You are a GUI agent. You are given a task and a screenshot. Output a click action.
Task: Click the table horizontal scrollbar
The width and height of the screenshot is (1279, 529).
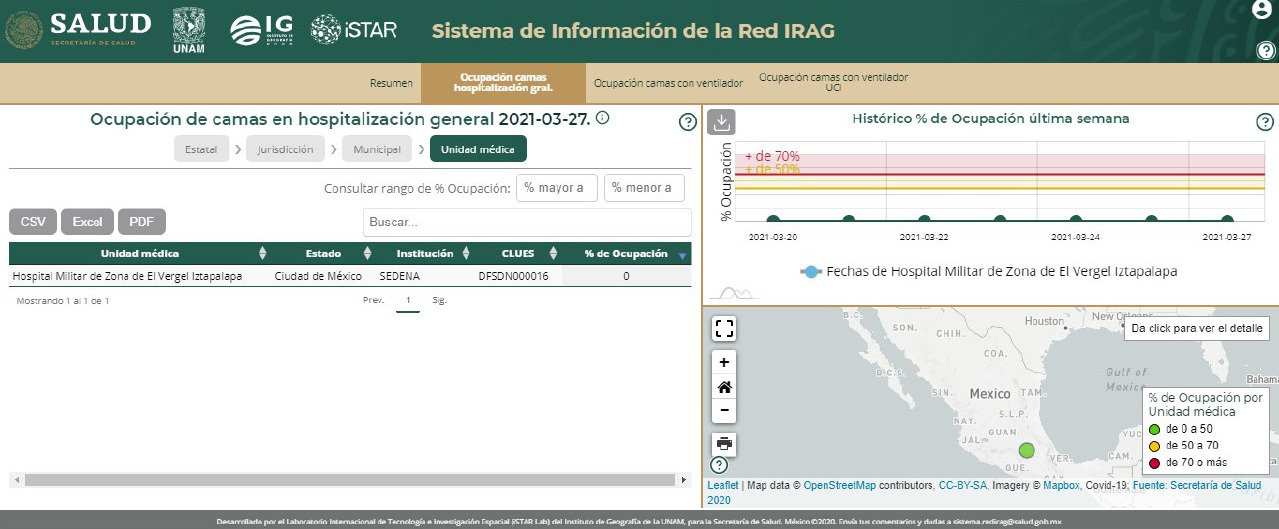click(350, 480)
